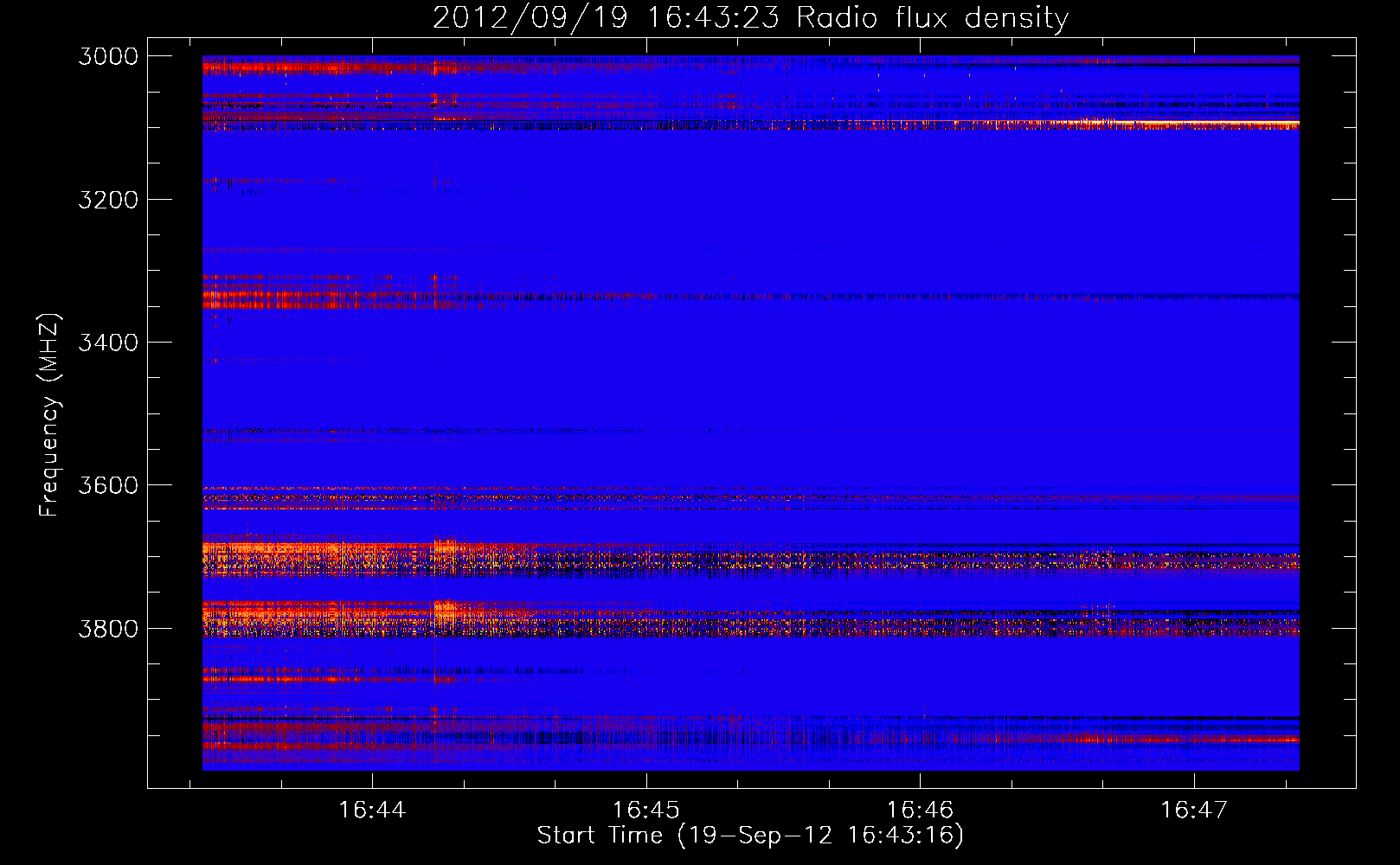The width and height of the screenshot is (1400, 865).
Task: Click the '3800' frequency axis label
Action: click(108, 628)
